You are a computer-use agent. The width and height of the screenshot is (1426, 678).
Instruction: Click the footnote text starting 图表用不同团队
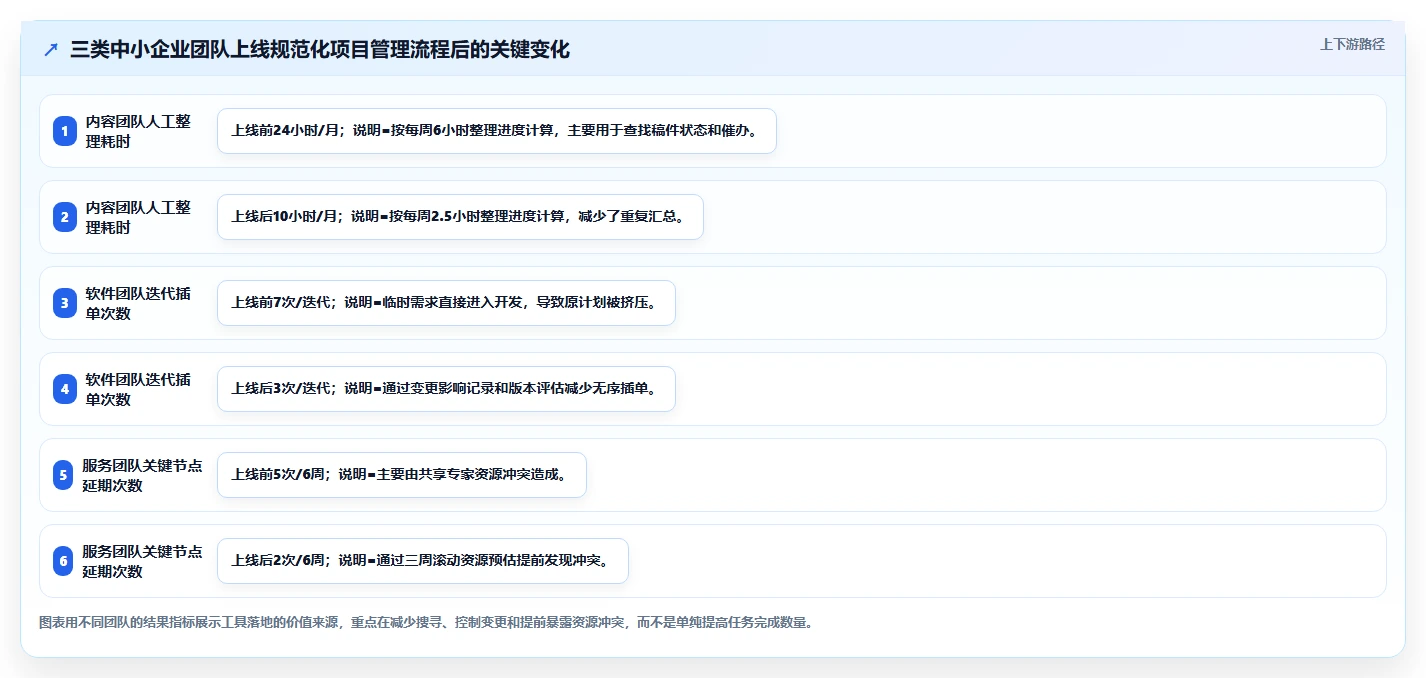(426, 622)
